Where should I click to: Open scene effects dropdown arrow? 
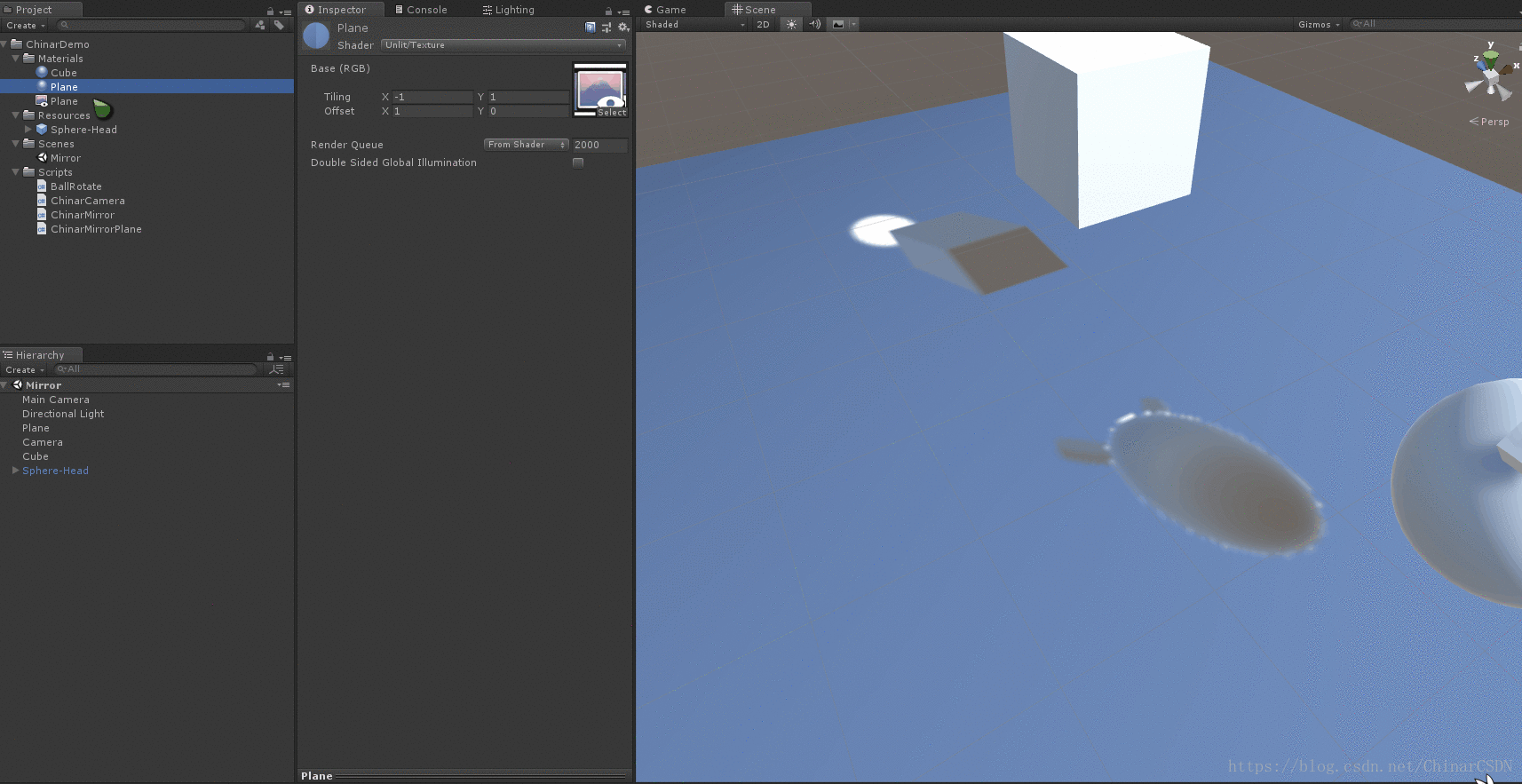853,25
